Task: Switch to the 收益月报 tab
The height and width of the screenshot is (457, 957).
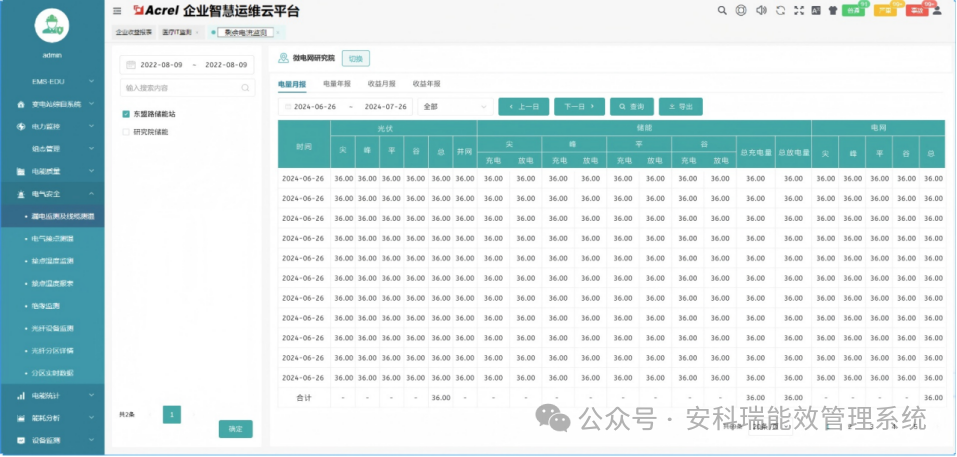Action: [x=381, y=84]
